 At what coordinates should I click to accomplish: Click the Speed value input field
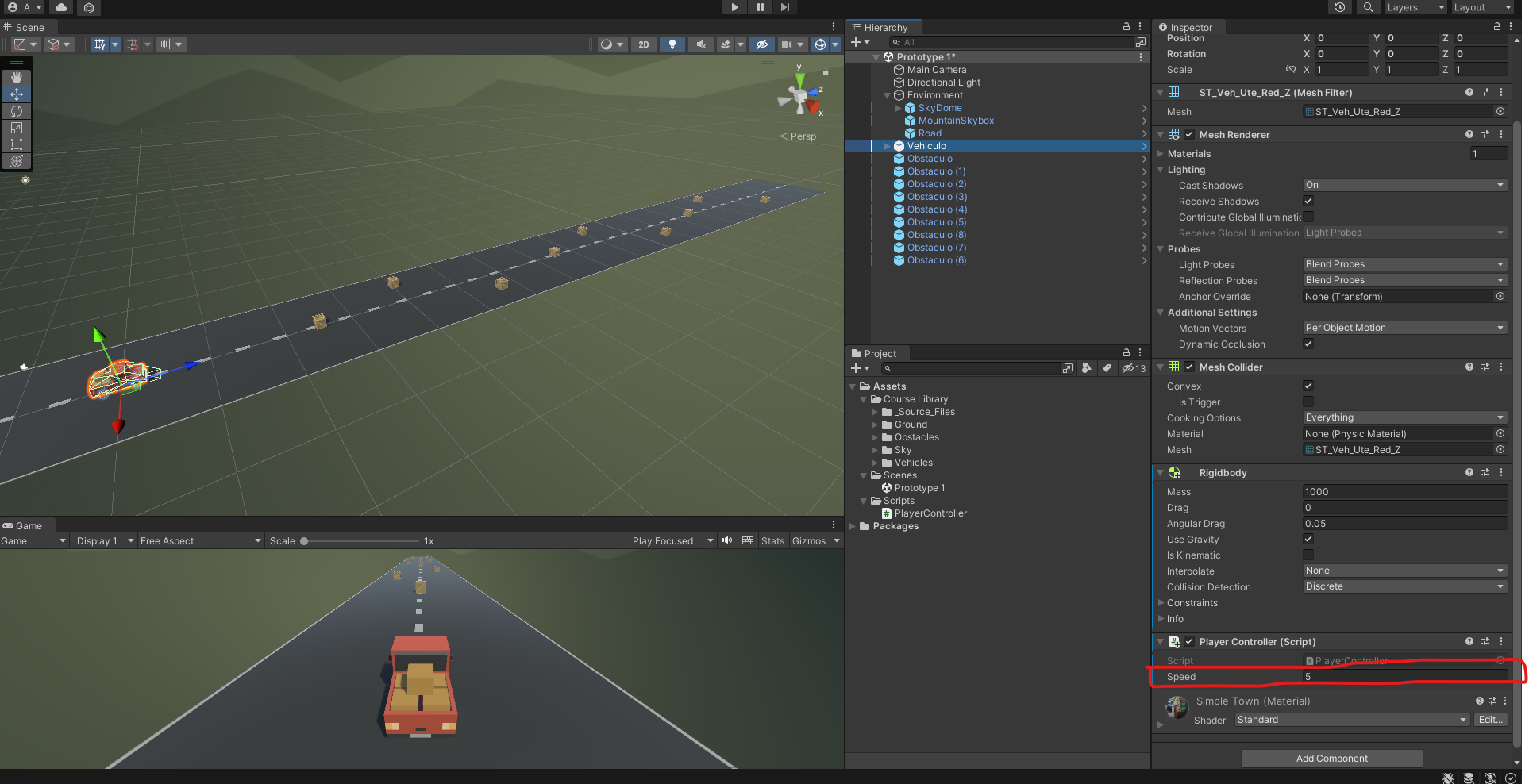[1404, 677]
